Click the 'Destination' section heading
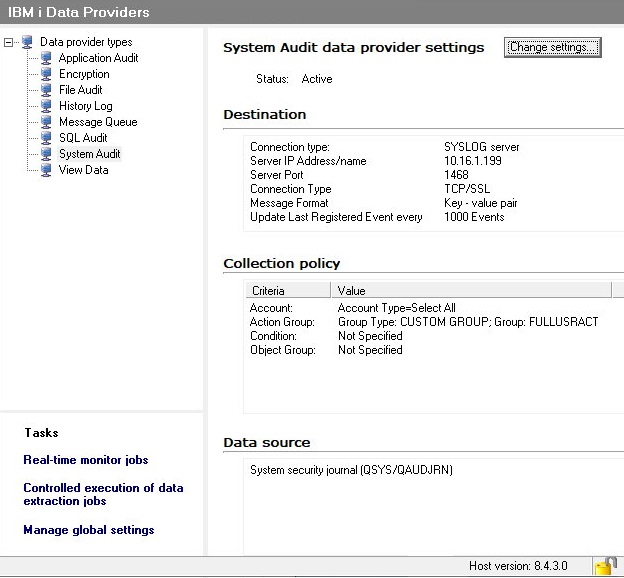The width and height of the screenshot is (624, 578). tap(265, 115)
